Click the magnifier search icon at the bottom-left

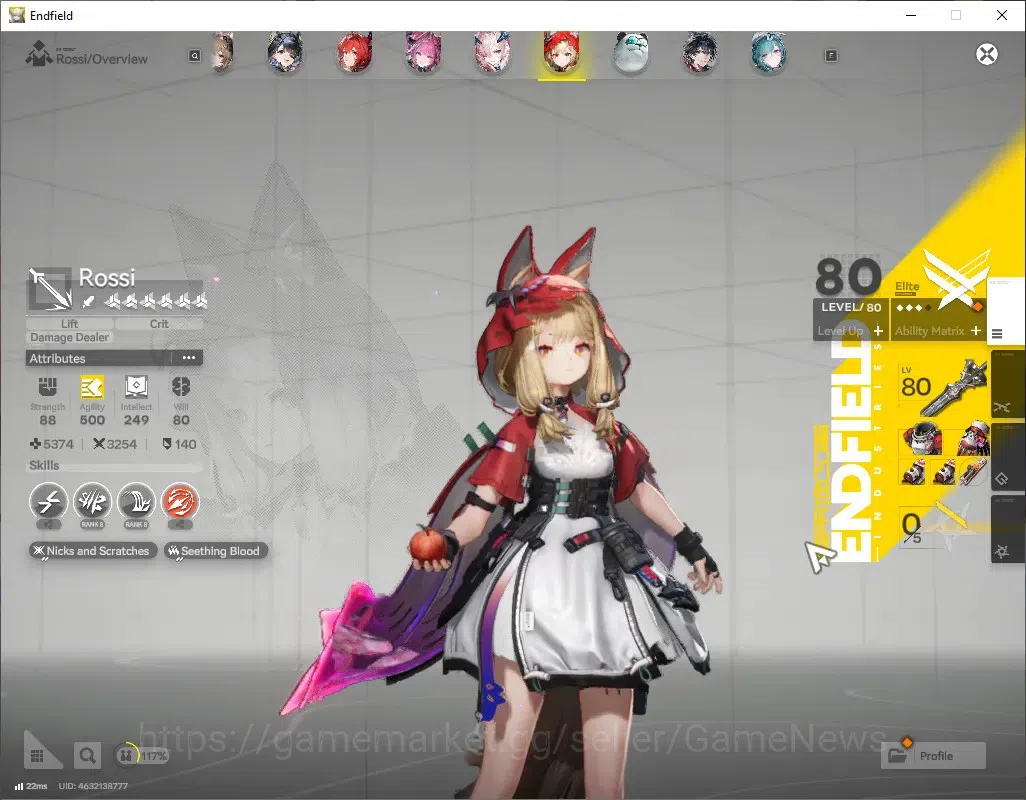click(x=86, y=756)
